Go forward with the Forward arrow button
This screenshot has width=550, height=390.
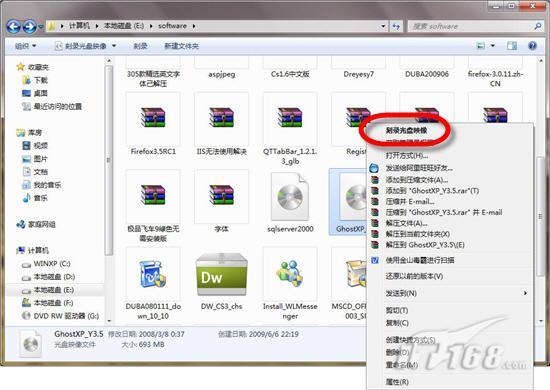tap(29, 26)
